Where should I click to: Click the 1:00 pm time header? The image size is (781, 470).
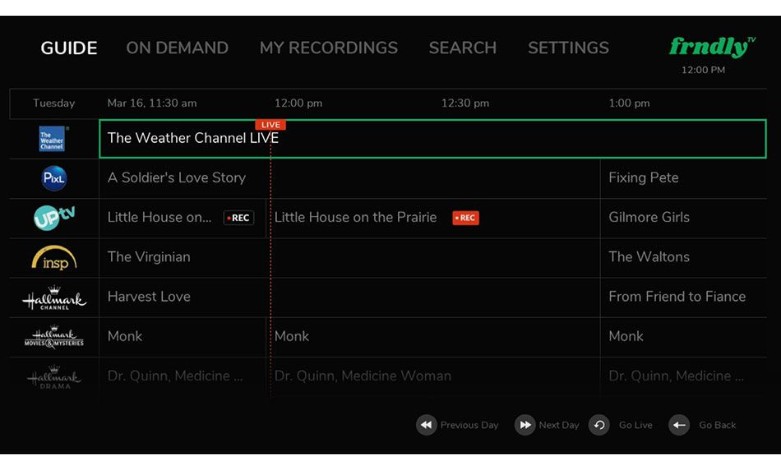(629, 104)
